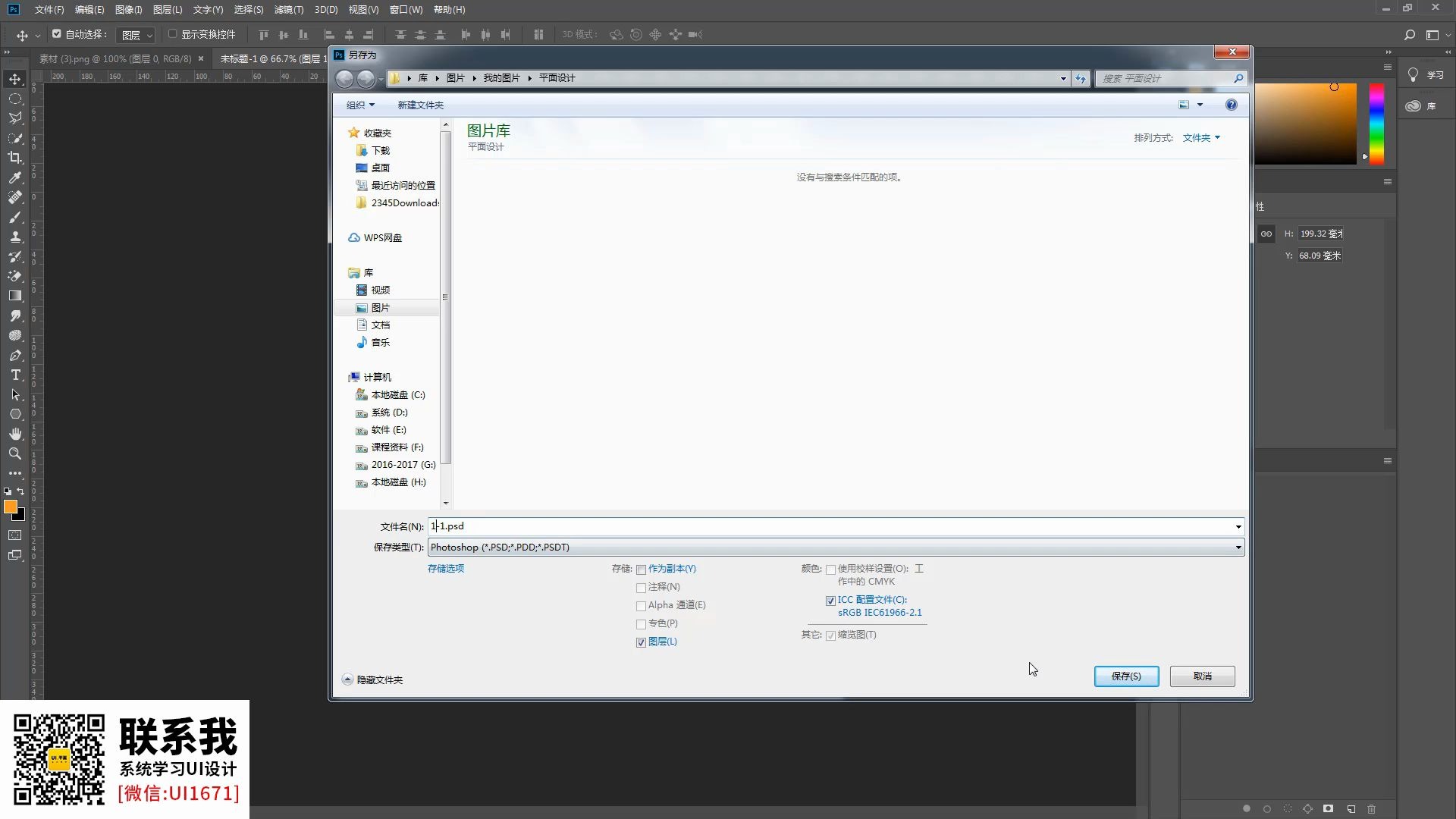
Task: Open the Image (图像) menu
Action: (128, 10)
